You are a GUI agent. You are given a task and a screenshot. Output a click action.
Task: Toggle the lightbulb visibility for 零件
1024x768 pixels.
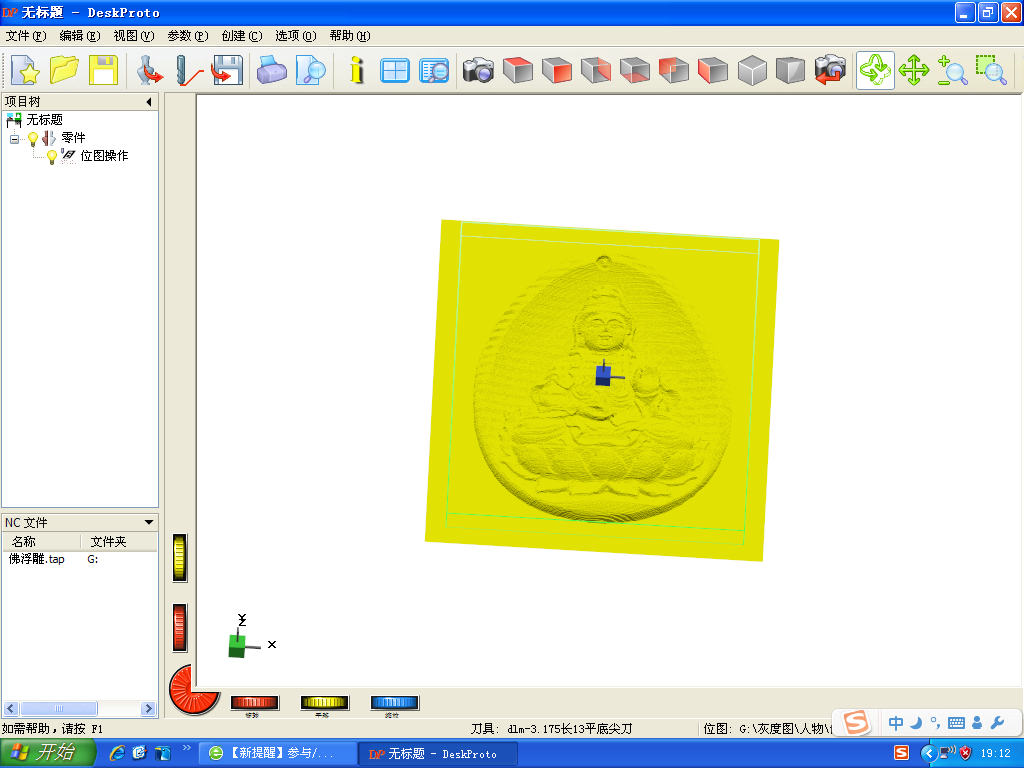33,138
